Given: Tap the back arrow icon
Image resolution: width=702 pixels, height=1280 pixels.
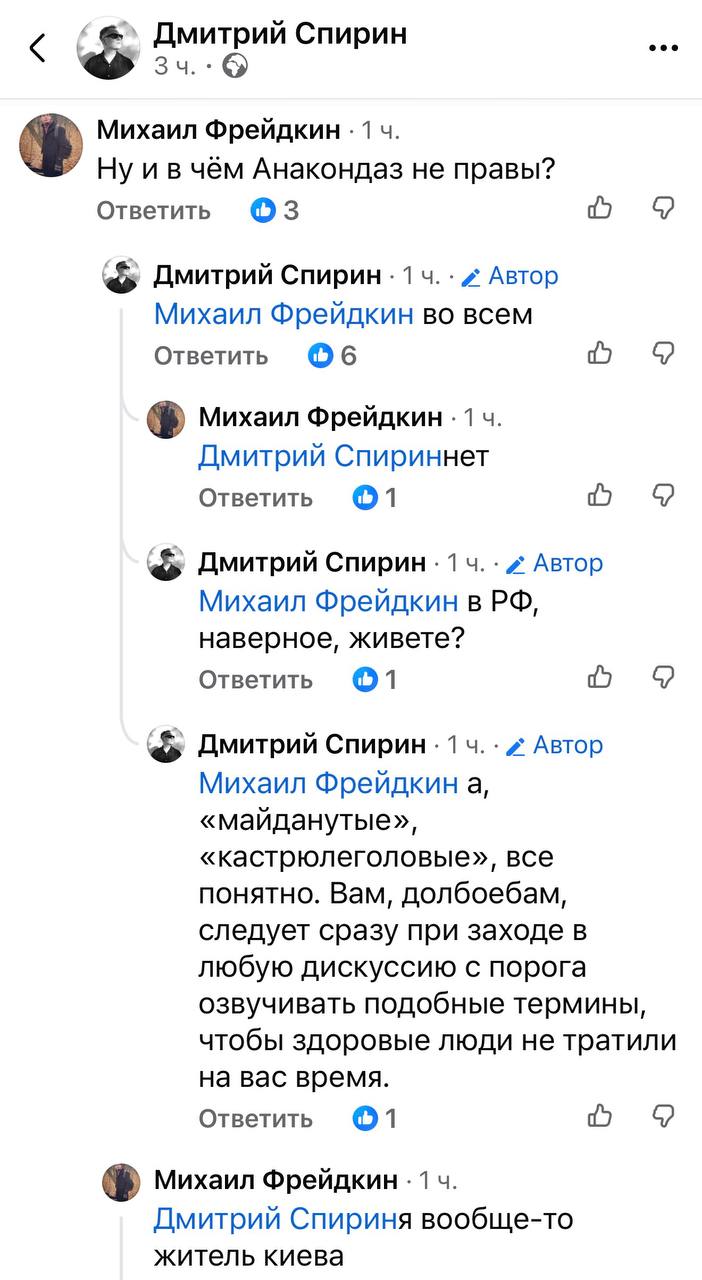Looking at the screenshot, I should click(38, 48).
